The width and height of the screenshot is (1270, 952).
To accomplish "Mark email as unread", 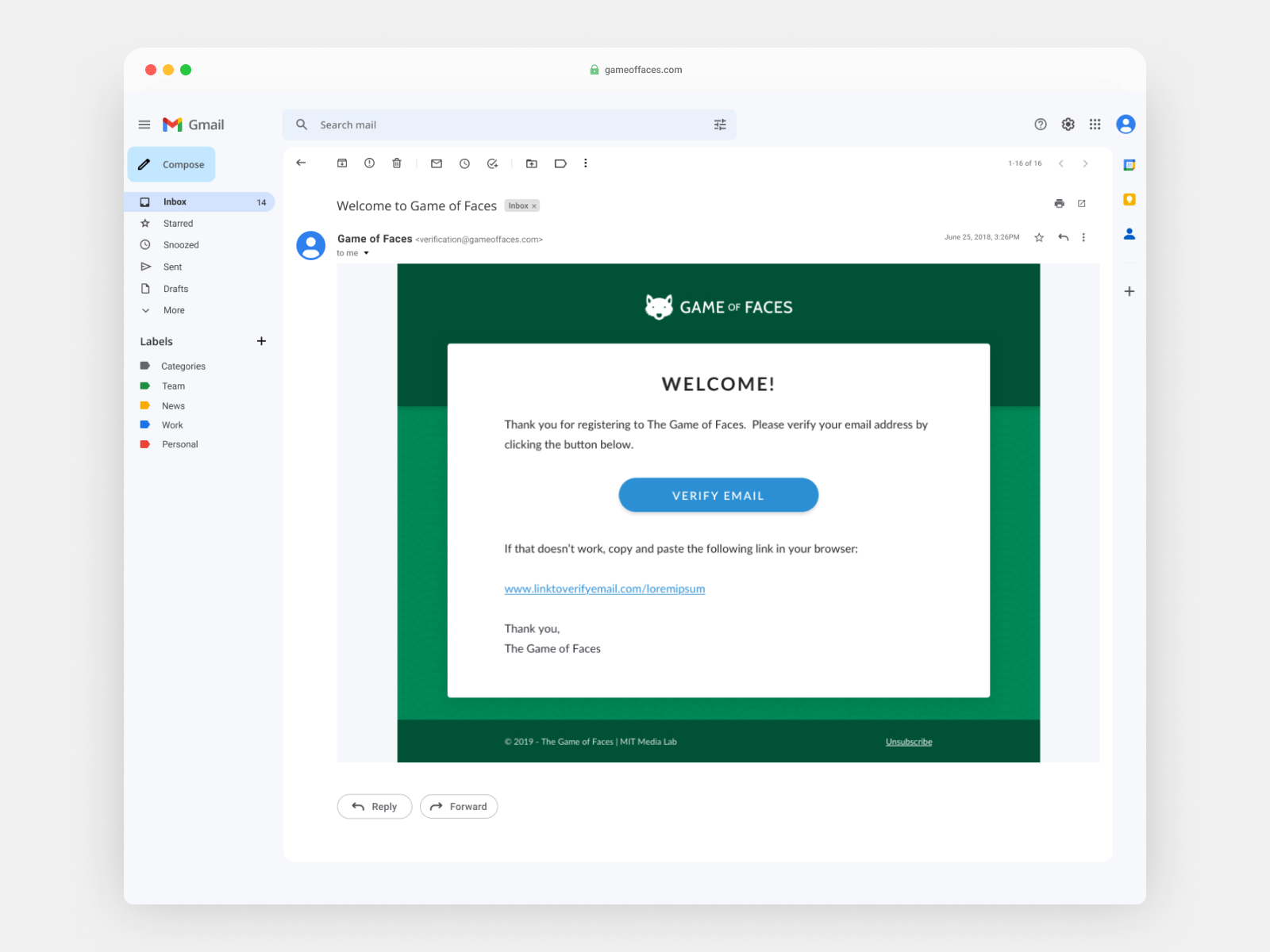I will coord(437,163).
